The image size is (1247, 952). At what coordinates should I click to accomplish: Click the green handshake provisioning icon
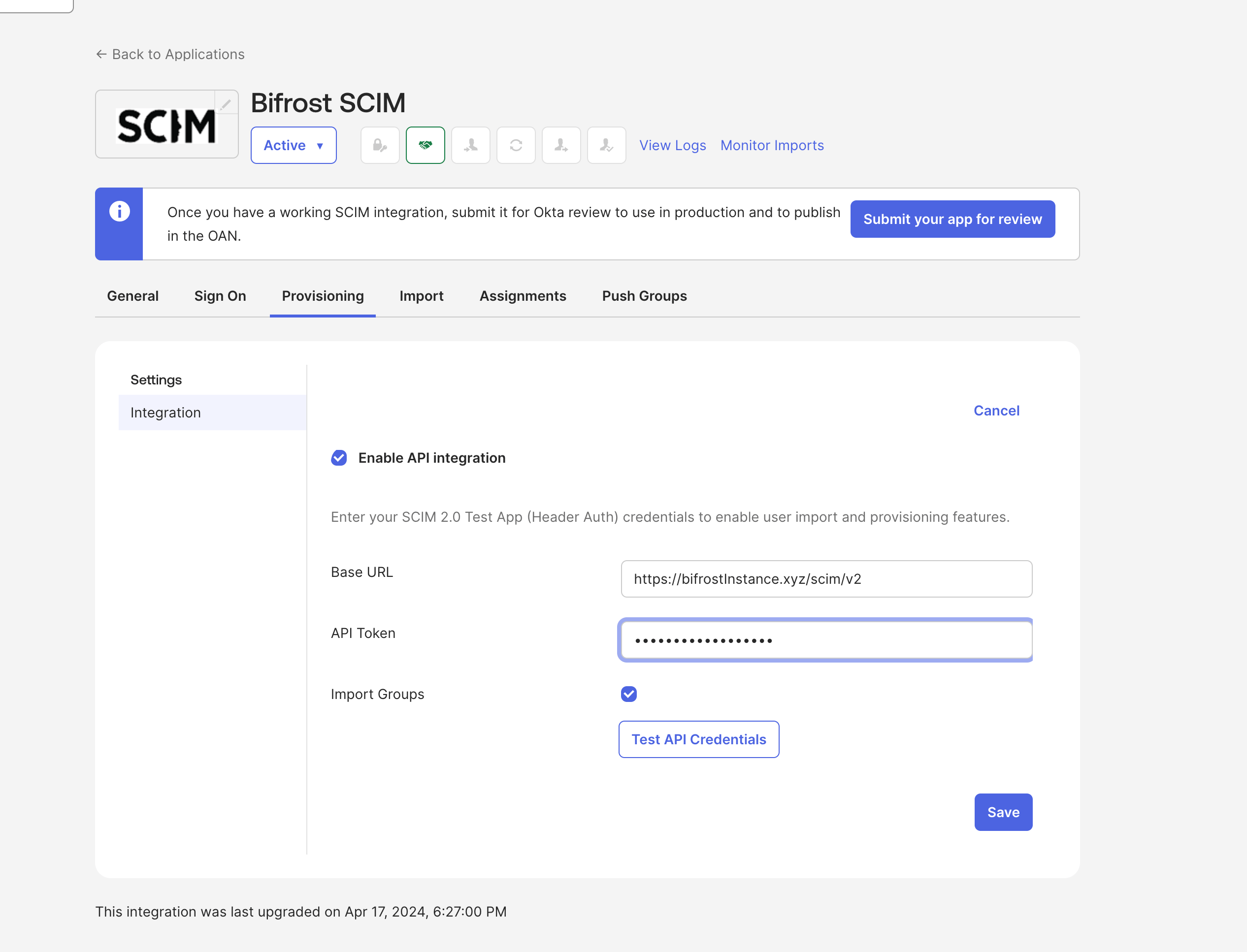[425, 145]
